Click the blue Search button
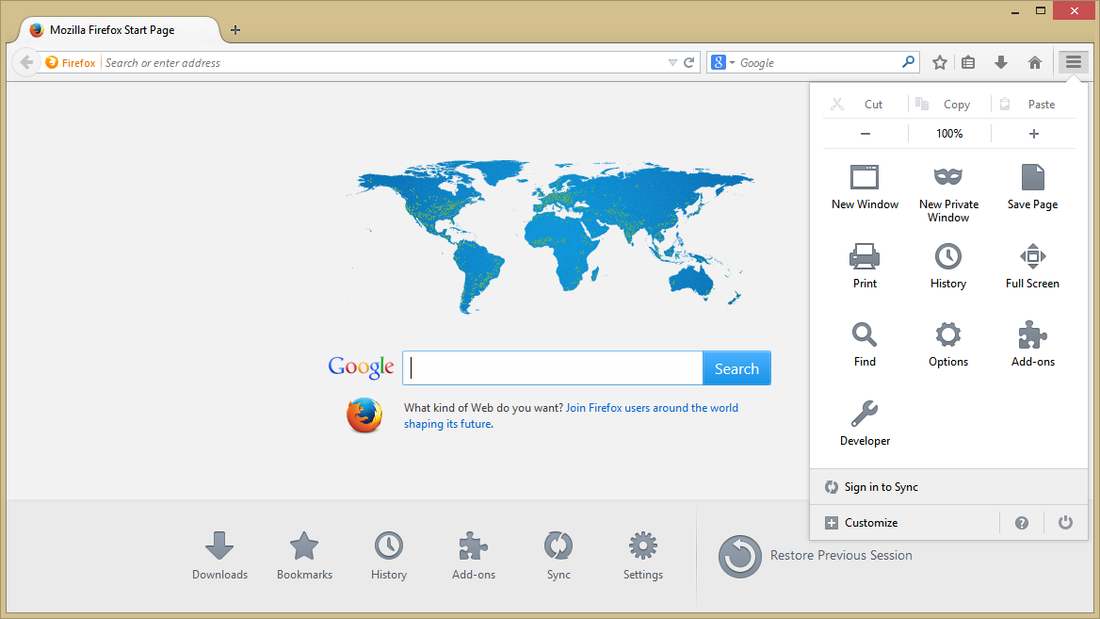This screenshot has height=619, width=1100. [737, 368]
